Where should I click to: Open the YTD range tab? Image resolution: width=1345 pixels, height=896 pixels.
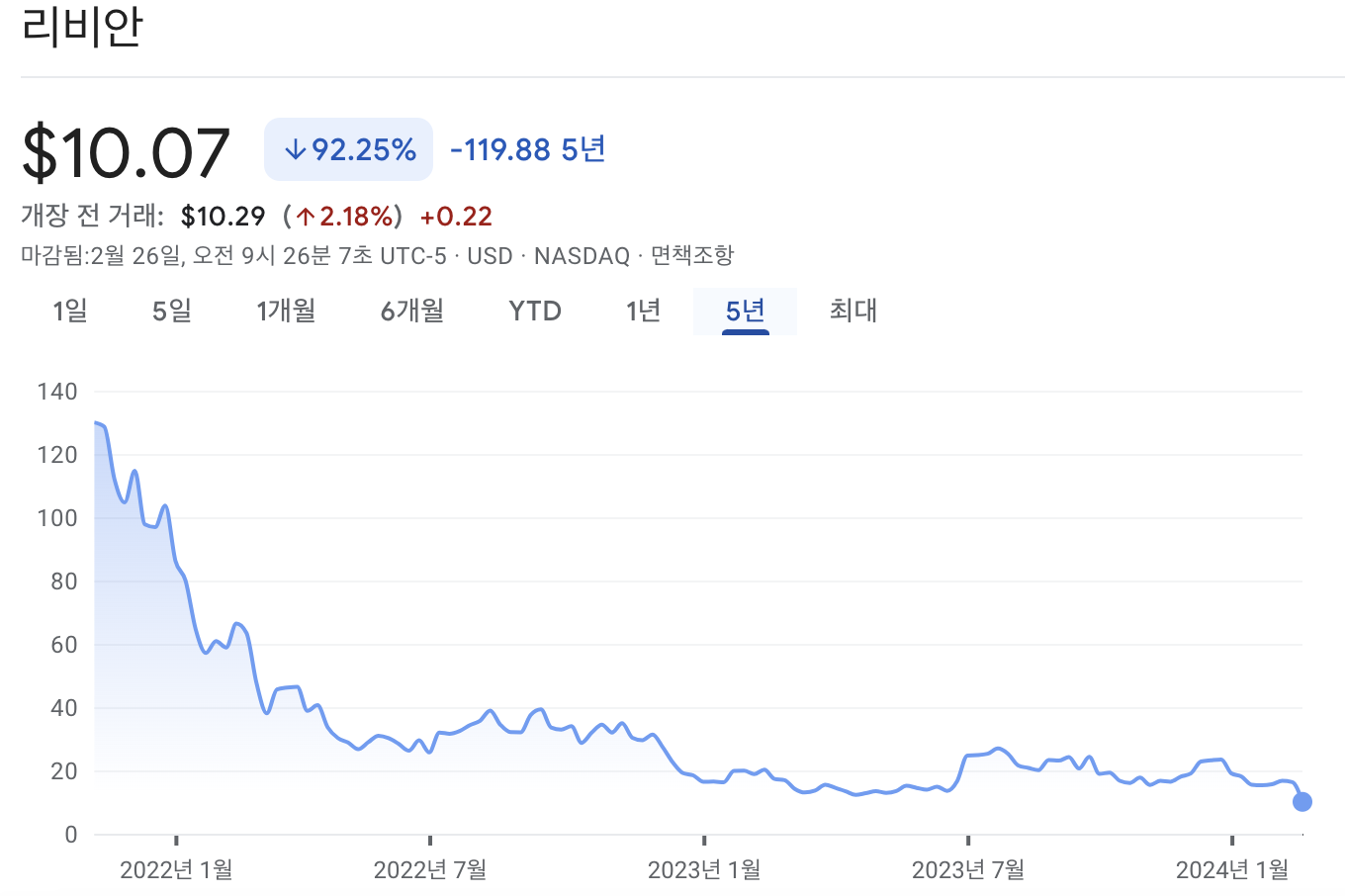click(x=535, y=311)
